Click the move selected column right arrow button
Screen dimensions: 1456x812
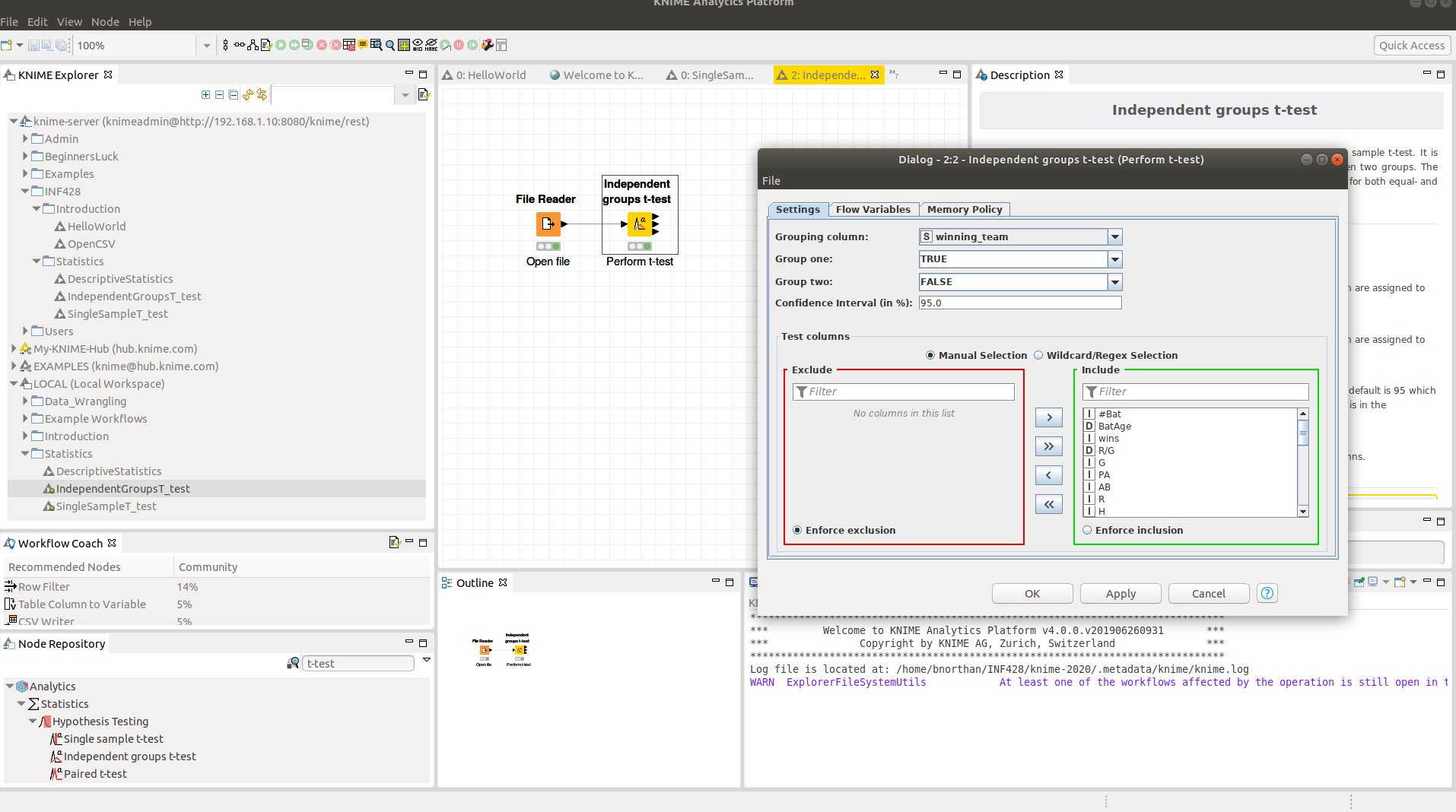[x=1049, y=417]
